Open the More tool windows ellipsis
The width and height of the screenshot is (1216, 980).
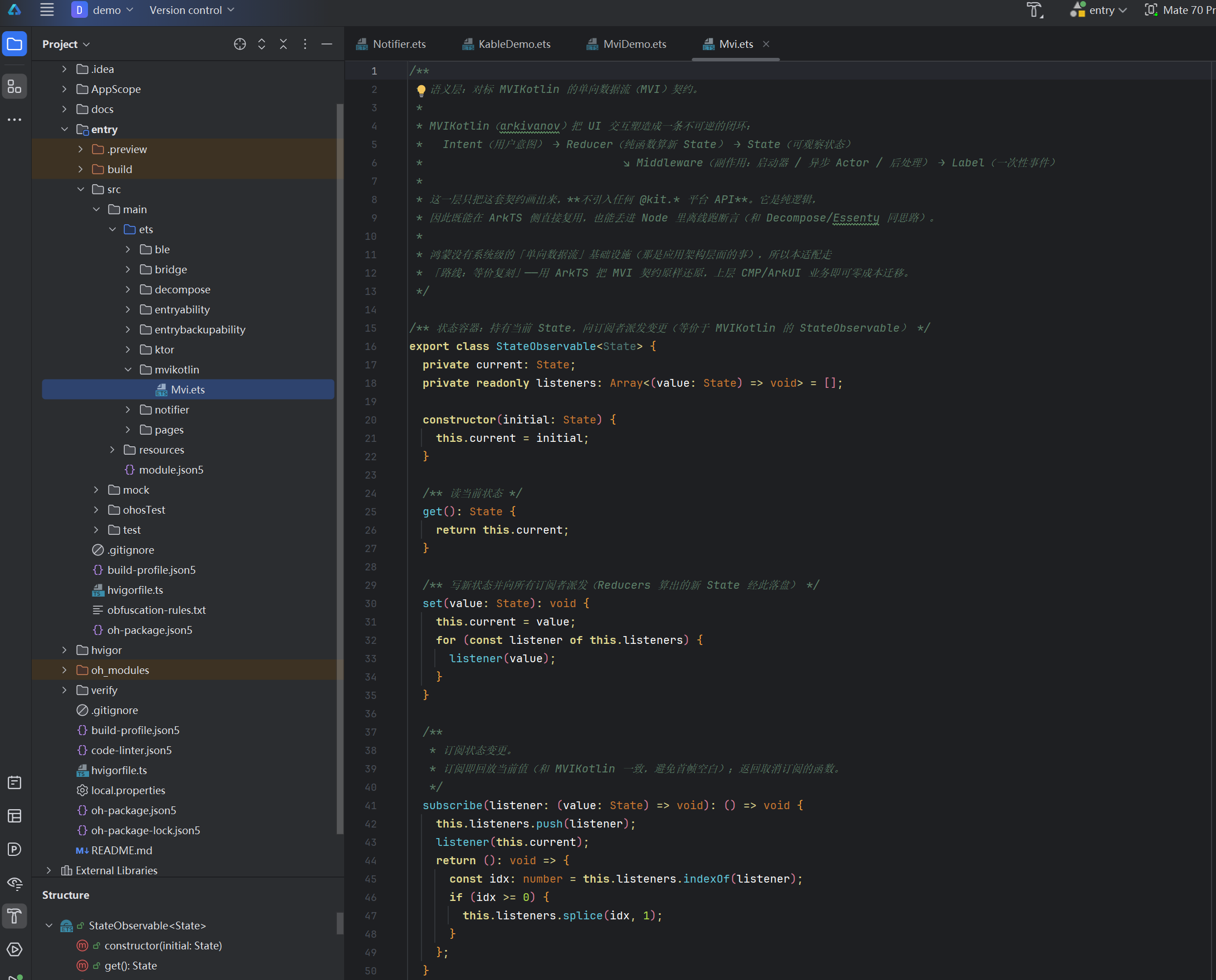14,120
